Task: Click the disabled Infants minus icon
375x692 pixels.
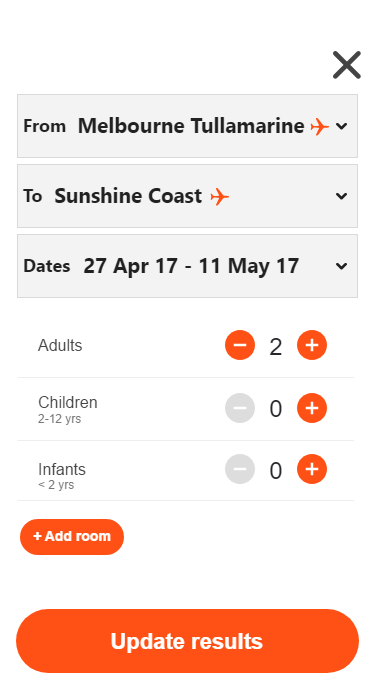Action: [x=240, y=469]
